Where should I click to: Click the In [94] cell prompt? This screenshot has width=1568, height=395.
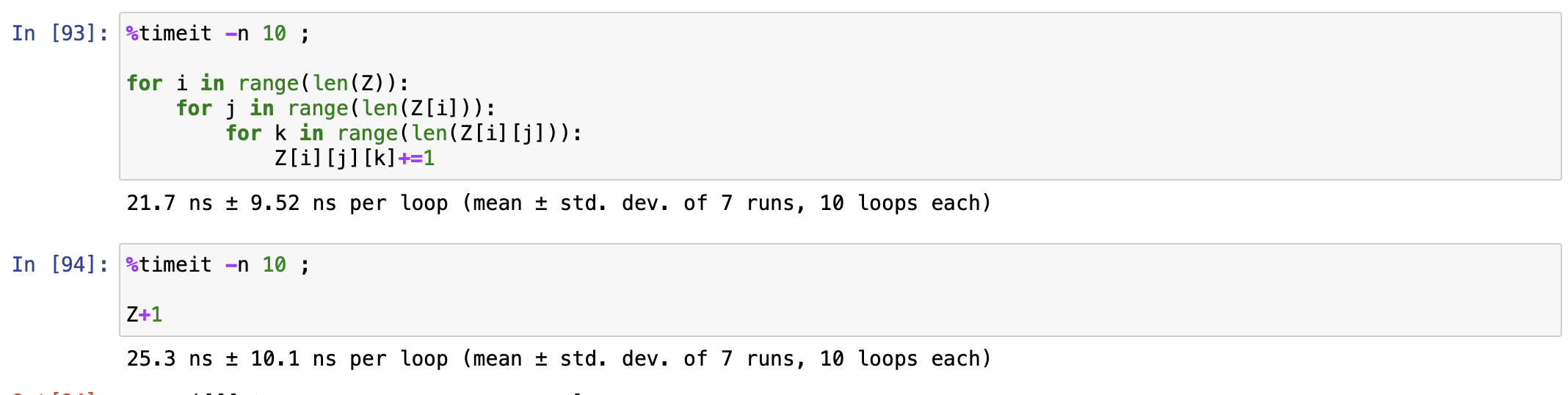tap(60, 264)
